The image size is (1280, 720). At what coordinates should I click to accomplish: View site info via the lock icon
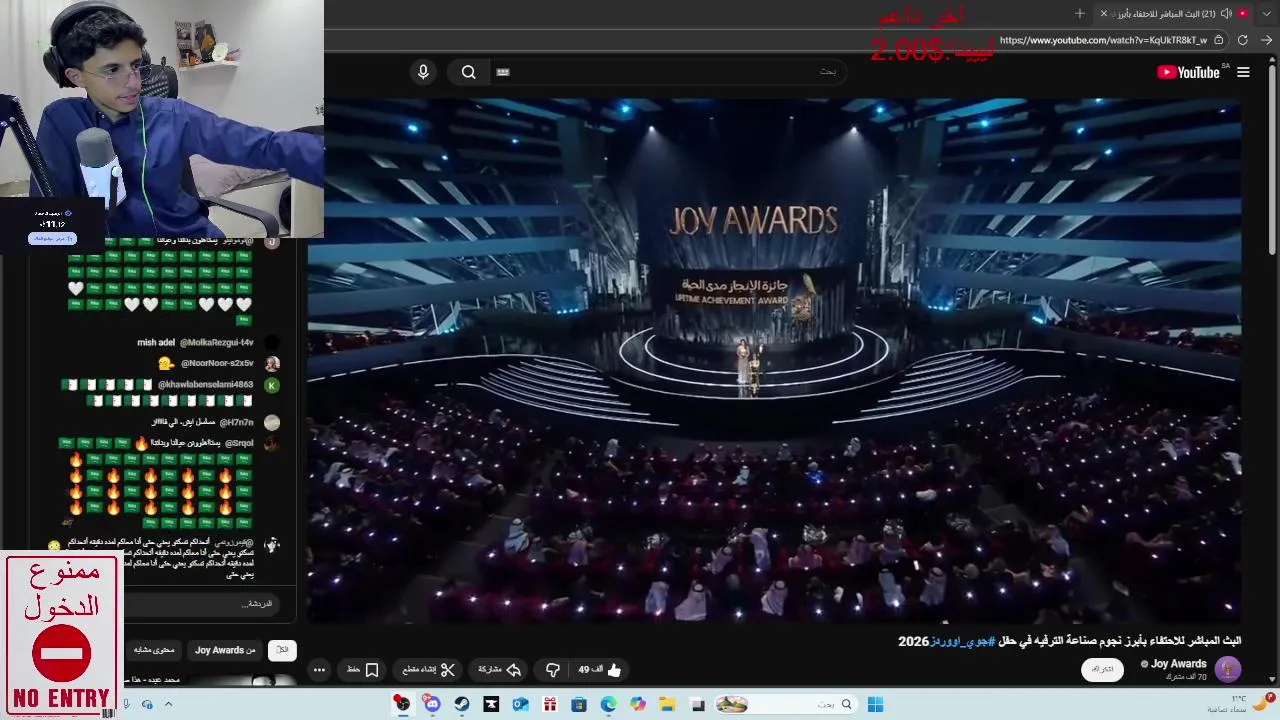(x=1218, y=40)
